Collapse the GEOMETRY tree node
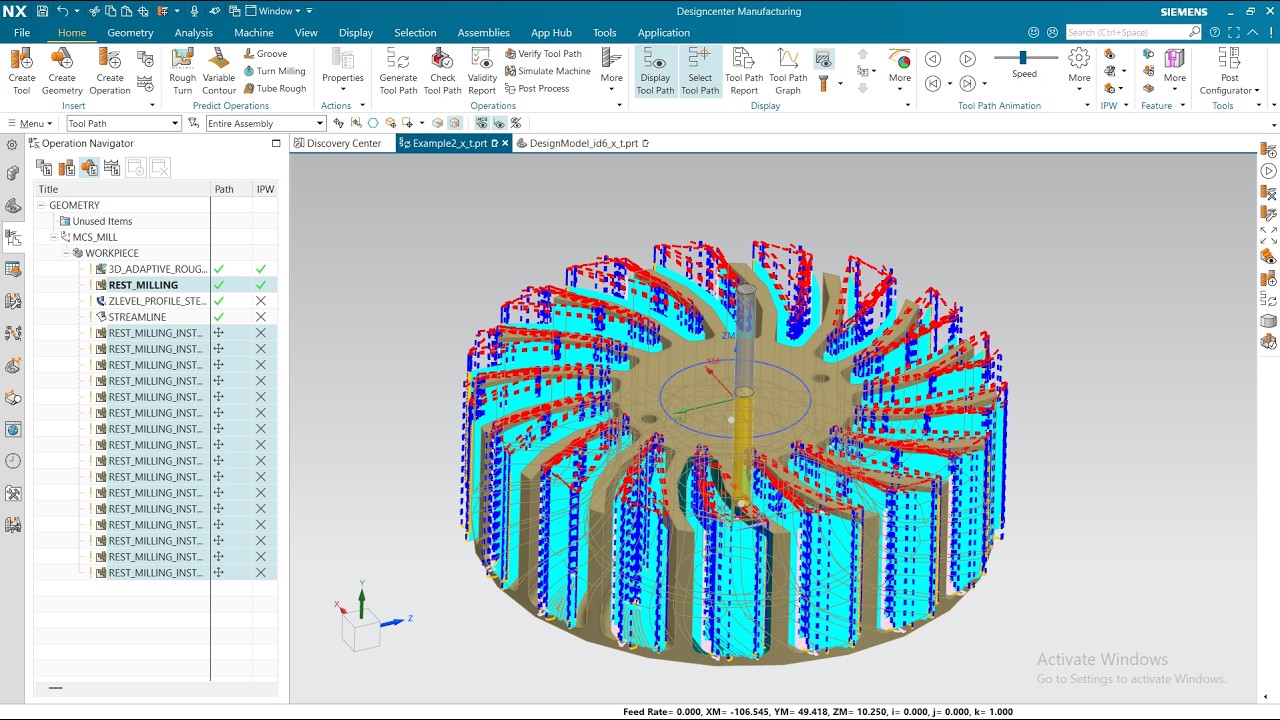Viewport: 1280px width, 720px height. 42,205
